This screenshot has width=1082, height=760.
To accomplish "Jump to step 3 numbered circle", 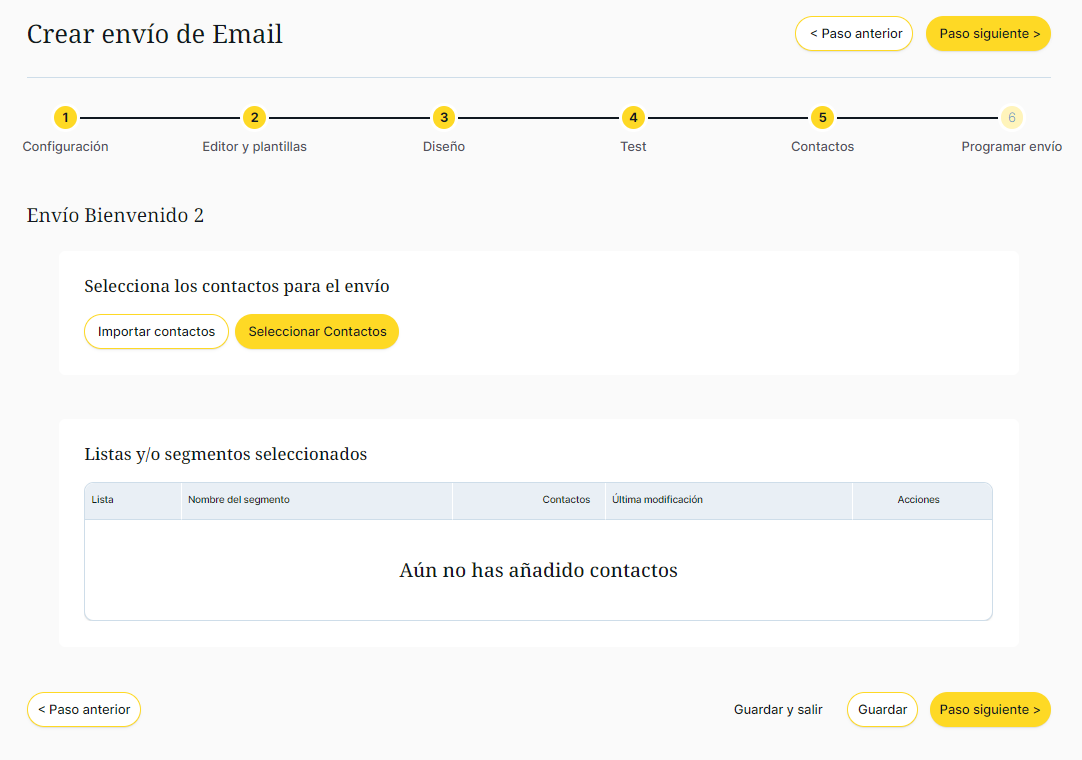I will (444, 118).
